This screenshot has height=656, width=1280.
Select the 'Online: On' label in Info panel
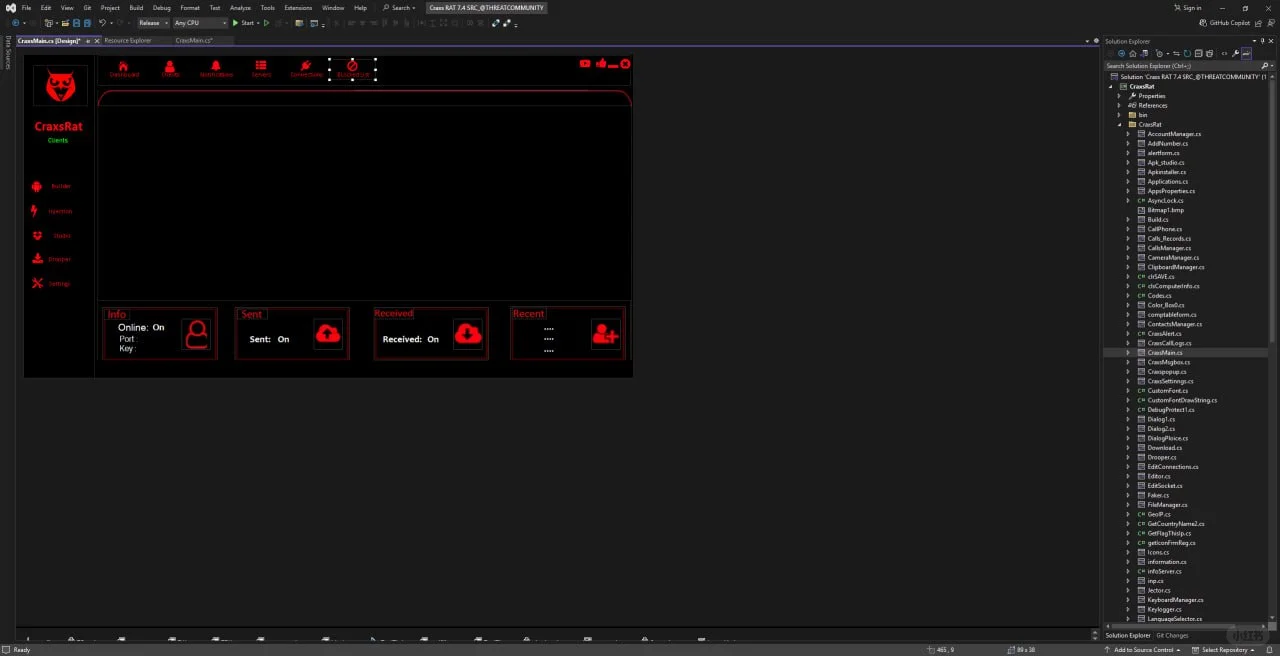141,327
